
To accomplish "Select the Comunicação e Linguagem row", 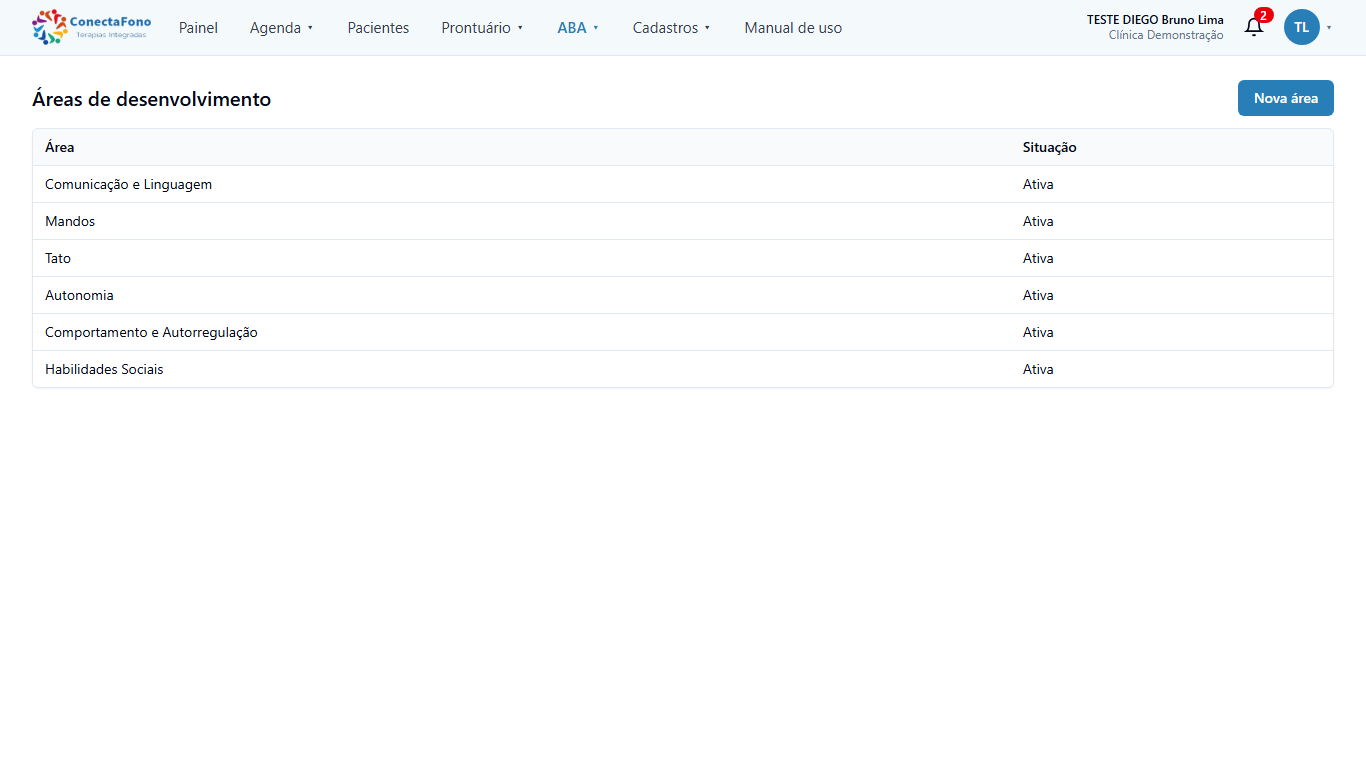I will 683,184.
